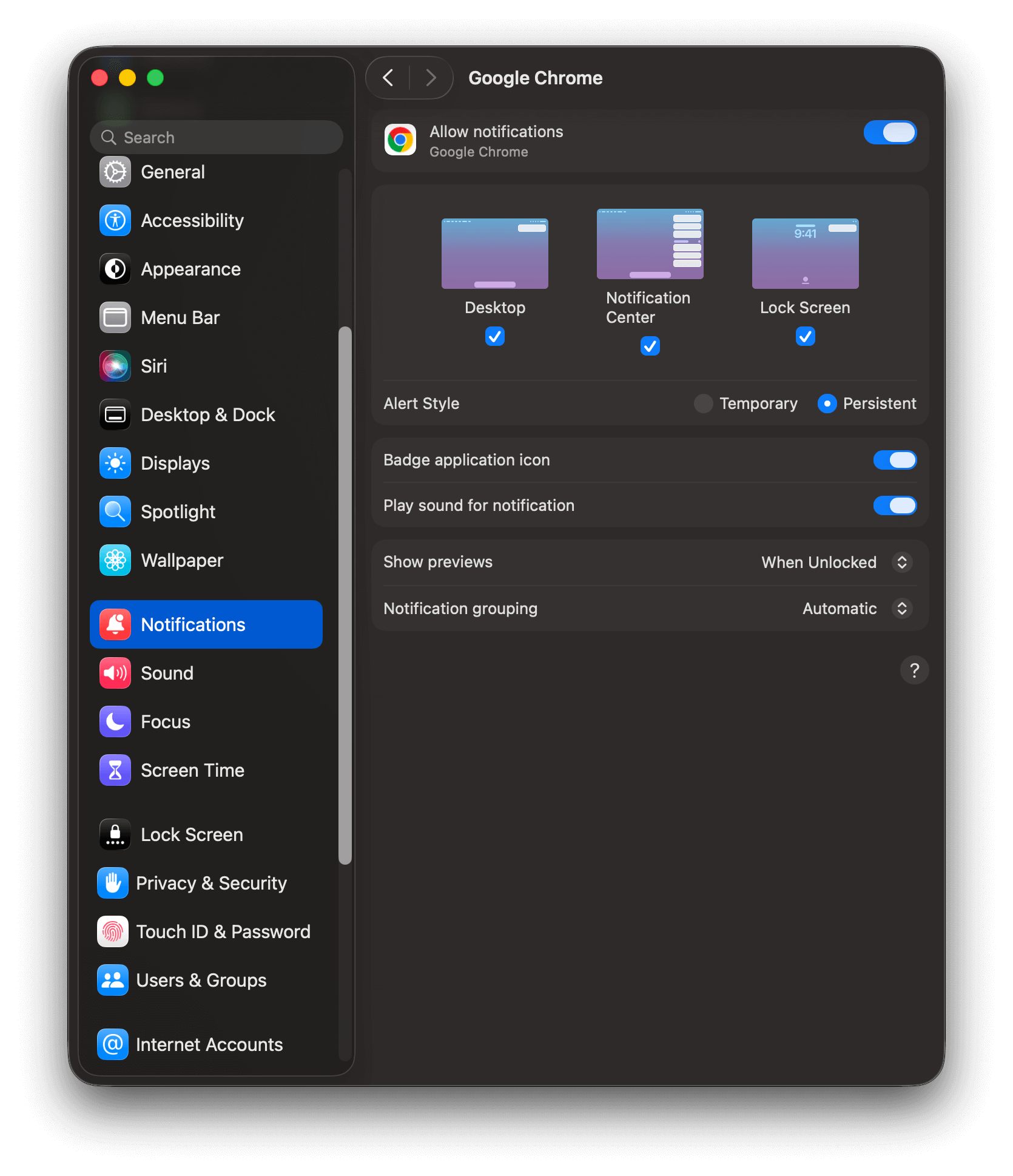Select Temporary alert style
Viewport: 1013px width, 1176px height.
tap(704, 404)
